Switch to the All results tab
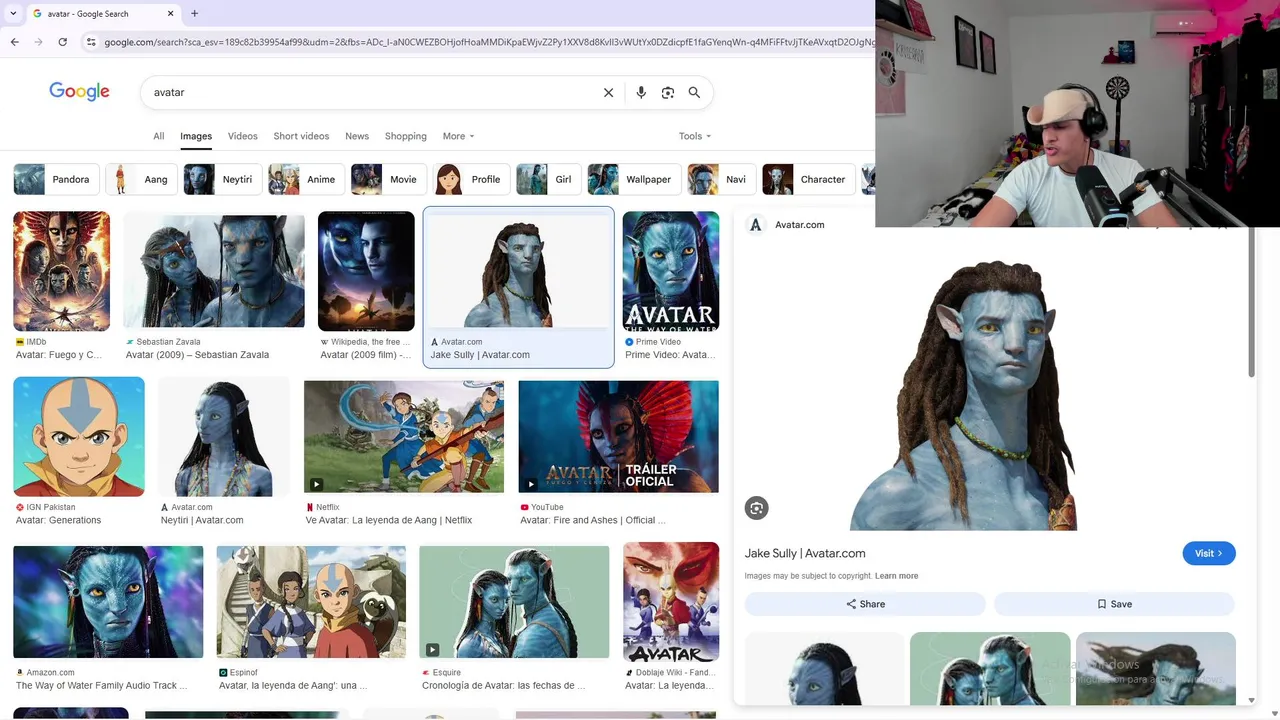This screenshot has width=1280, height=720. coord(158,136)
